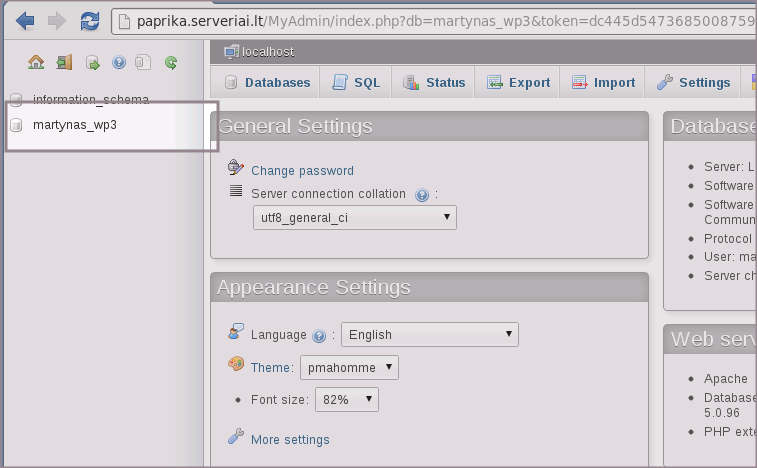Click the Change password link

point(302,171)
